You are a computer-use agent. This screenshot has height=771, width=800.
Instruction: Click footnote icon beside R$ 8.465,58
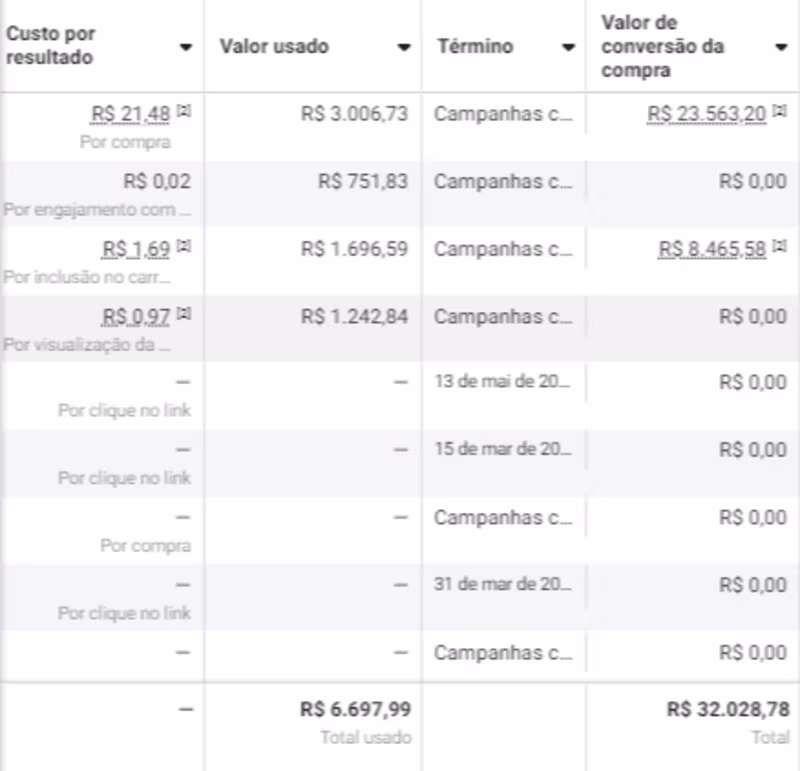click(780, 246)
